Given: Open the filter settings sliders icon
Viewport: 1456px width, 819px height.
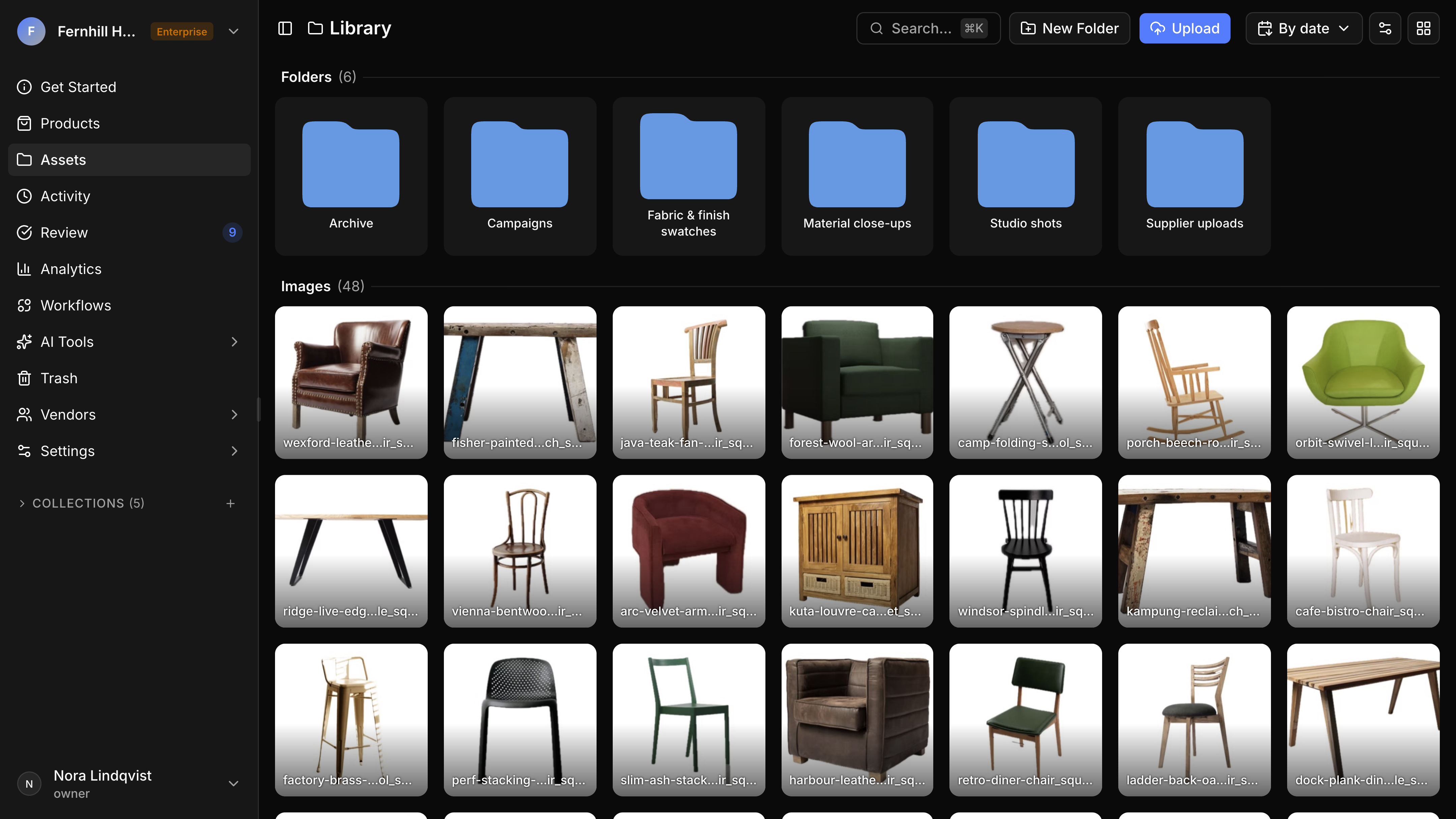Looking at the screenshot, I should coord(1385,28).
